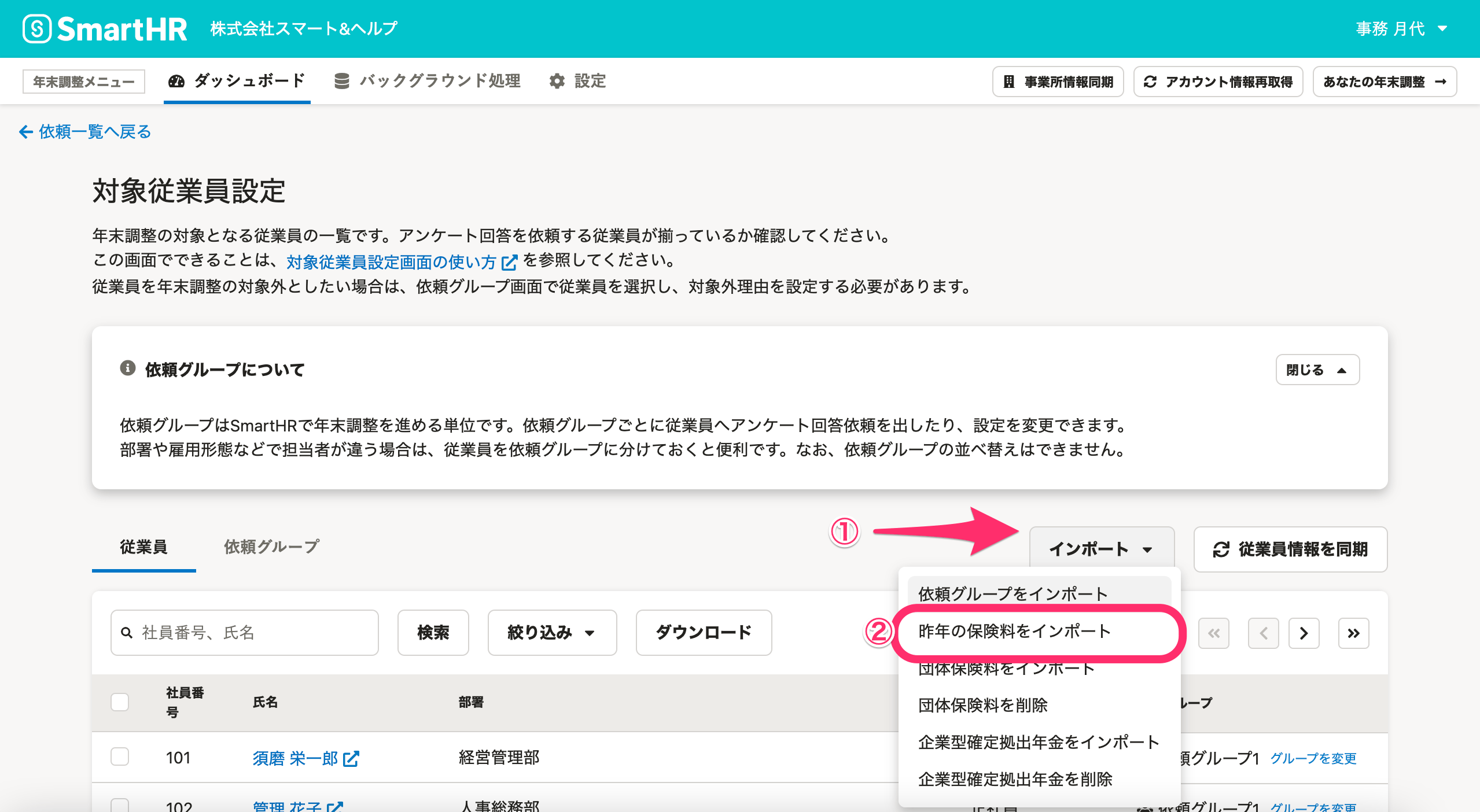
Task: Click the アカウント情報再取得 button
Action: click(x=1218, y=82)
